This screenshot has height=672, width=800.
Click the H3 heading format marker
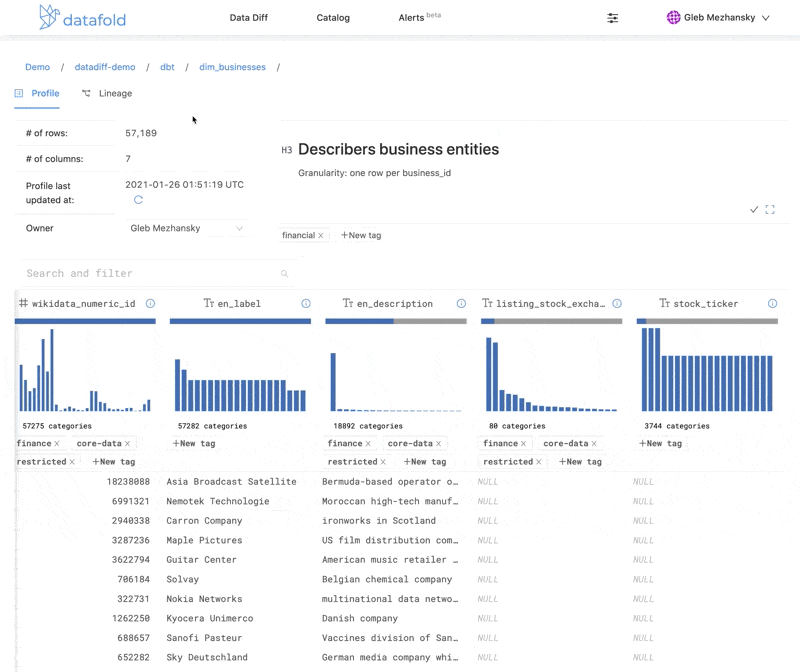click(x=287, y=150)
